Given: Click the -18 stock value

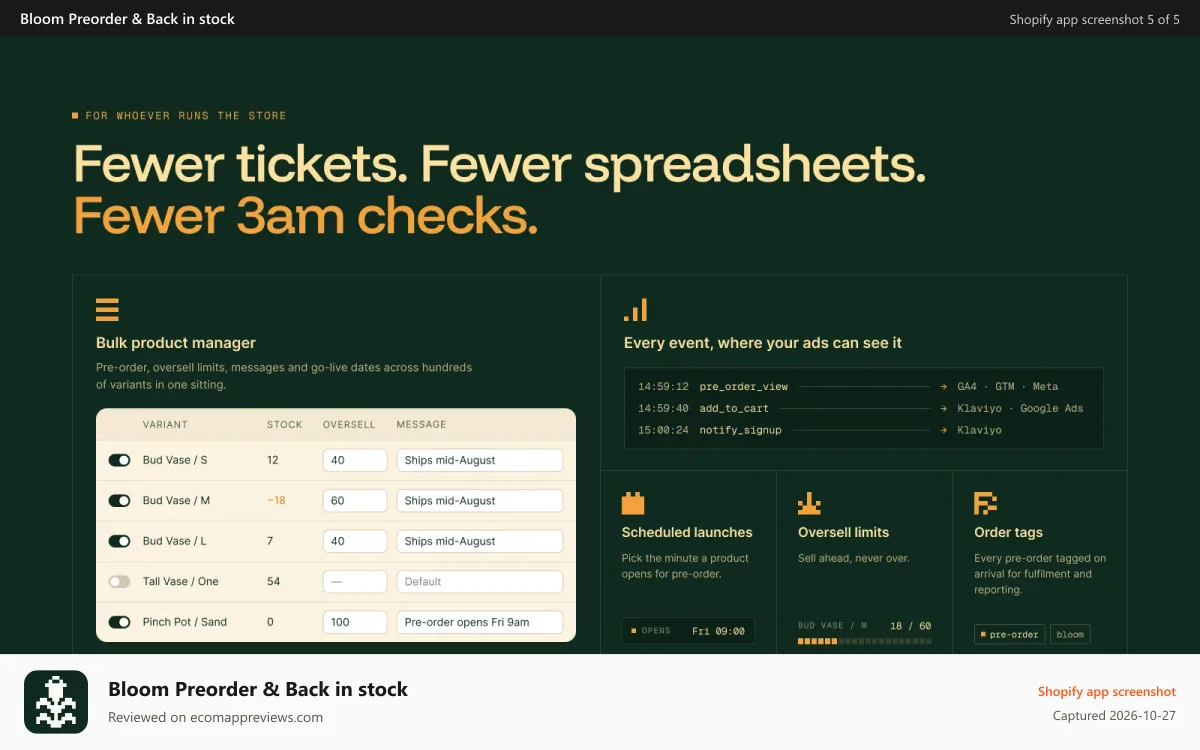Looking at the screenshot, I should [x=276, y=500].
